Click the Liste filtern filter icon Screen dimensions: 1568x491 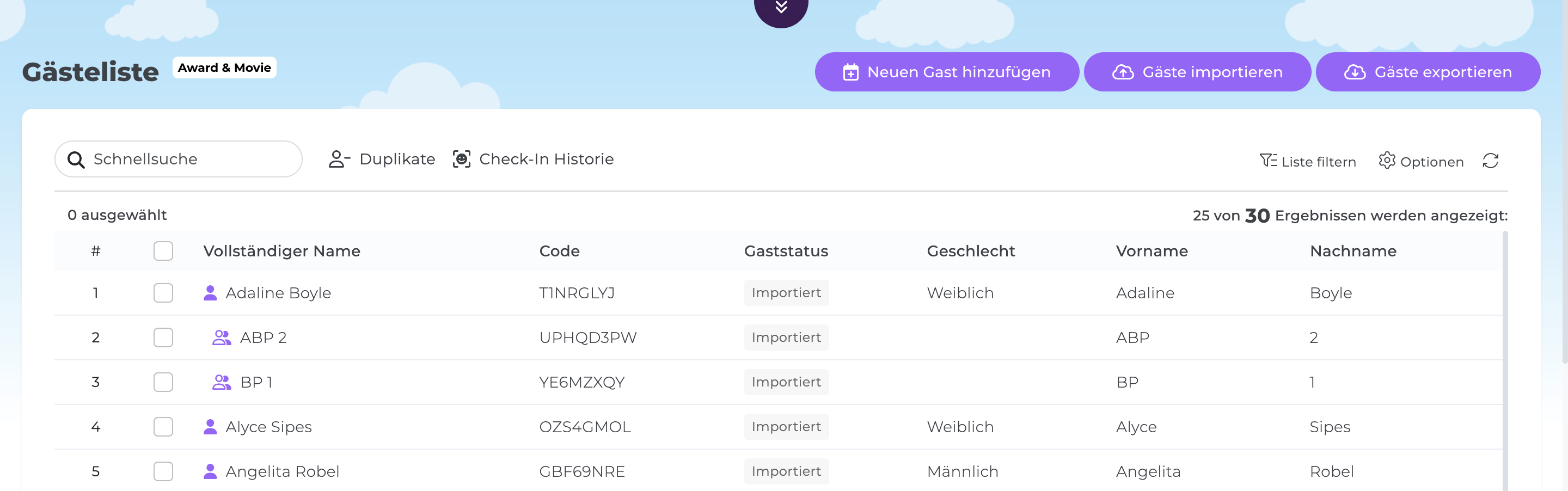(1268, 160)
